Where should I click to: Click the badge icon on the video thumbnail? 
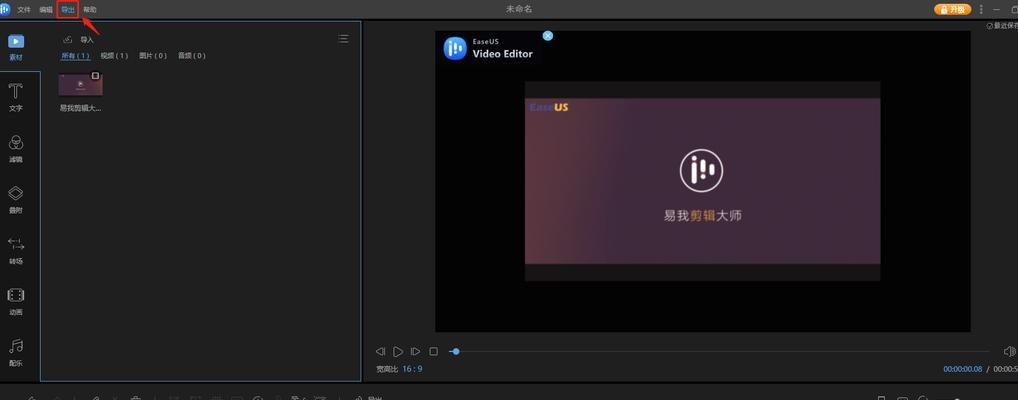click(95, 76)
